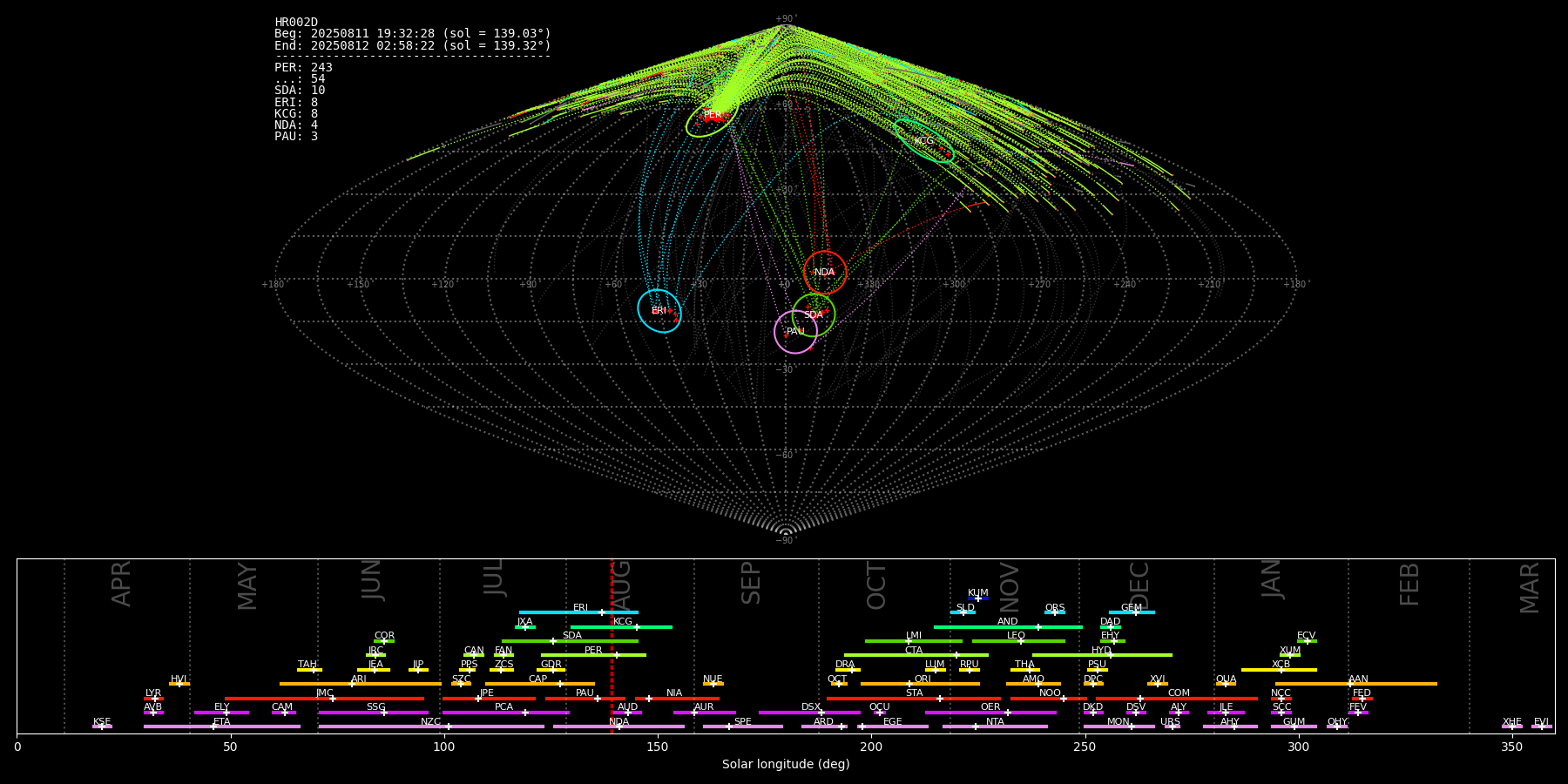
Task: Click the STA shower bar in the timeline
Action: coord(914,698)
